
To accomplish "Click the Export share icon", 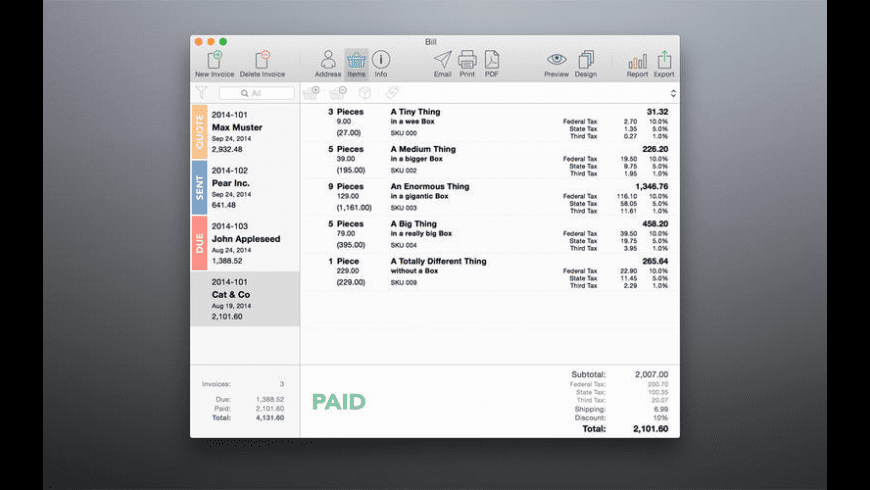I will click(x=664, y=60).
